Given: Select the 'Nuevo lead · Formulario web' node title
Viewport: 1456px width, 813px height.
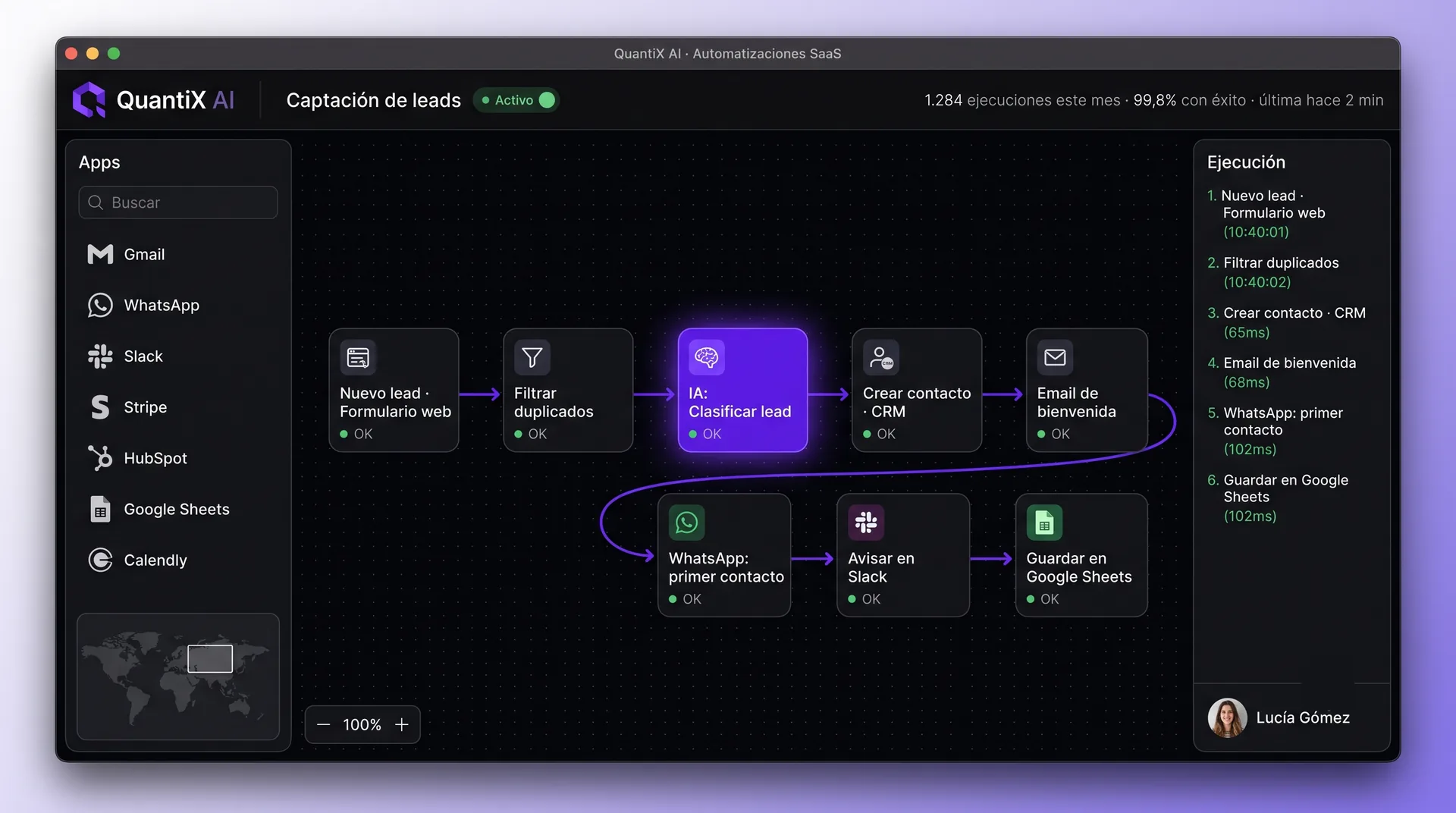Looking at the screenshot, I should pos(395,402).
